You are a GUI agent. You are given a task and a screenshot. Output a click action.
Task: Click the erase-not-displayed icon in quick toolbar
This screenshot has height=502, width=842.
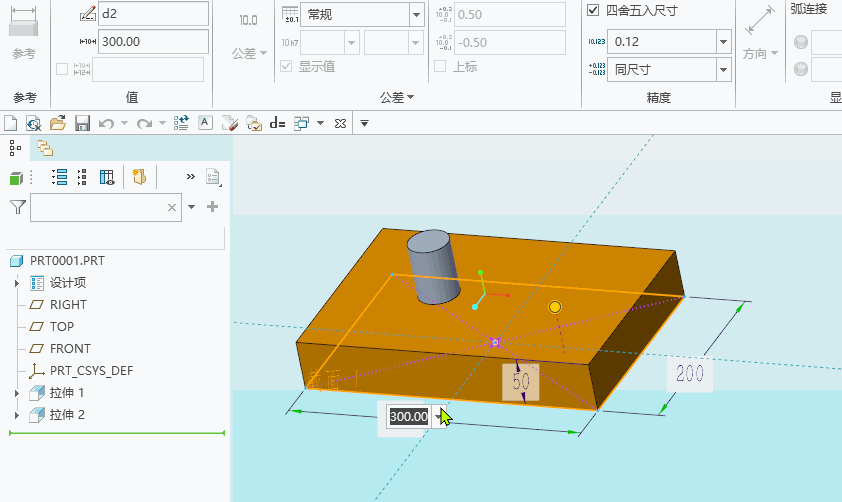[x=33, y=123]
